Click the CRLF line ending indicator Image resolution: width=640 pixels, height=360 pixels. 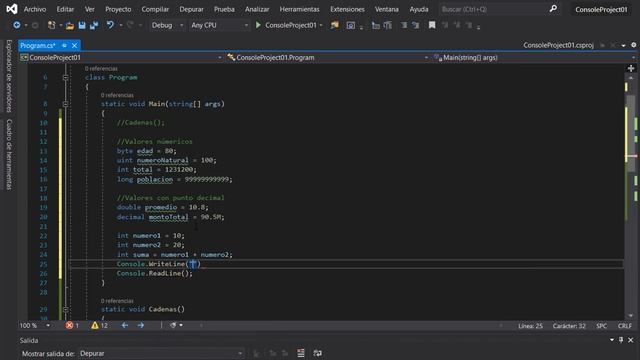[x=624, y=326]
